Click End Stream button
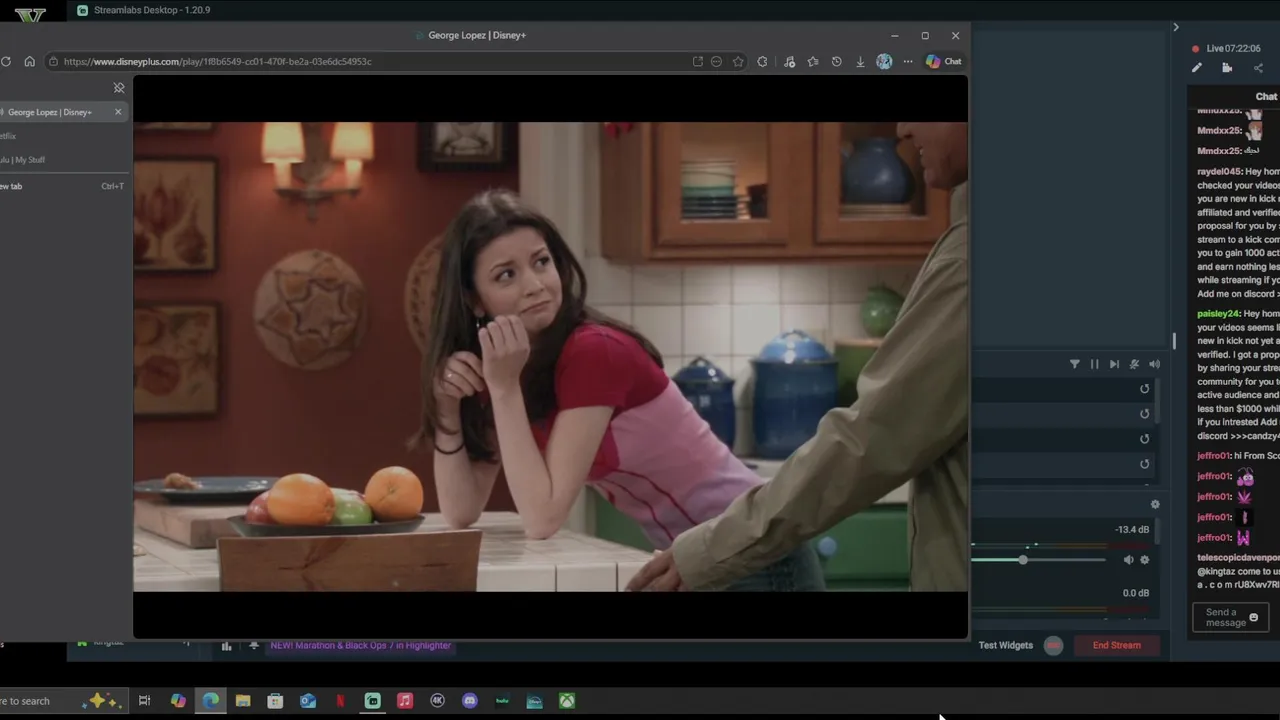1280x720 pixels. 1117,646
